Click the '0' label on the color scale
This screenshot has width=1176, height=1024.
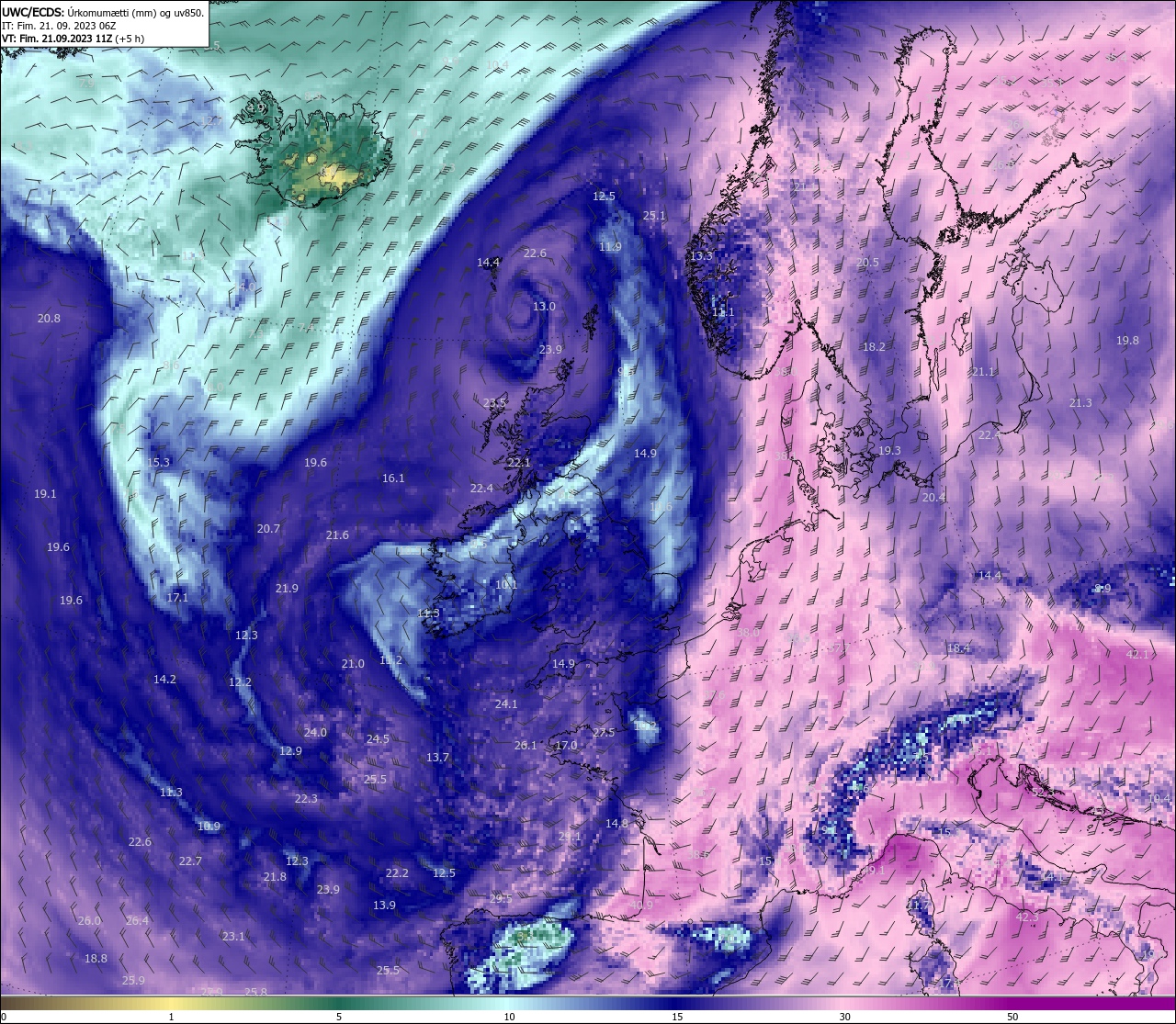pos(4,1017)
